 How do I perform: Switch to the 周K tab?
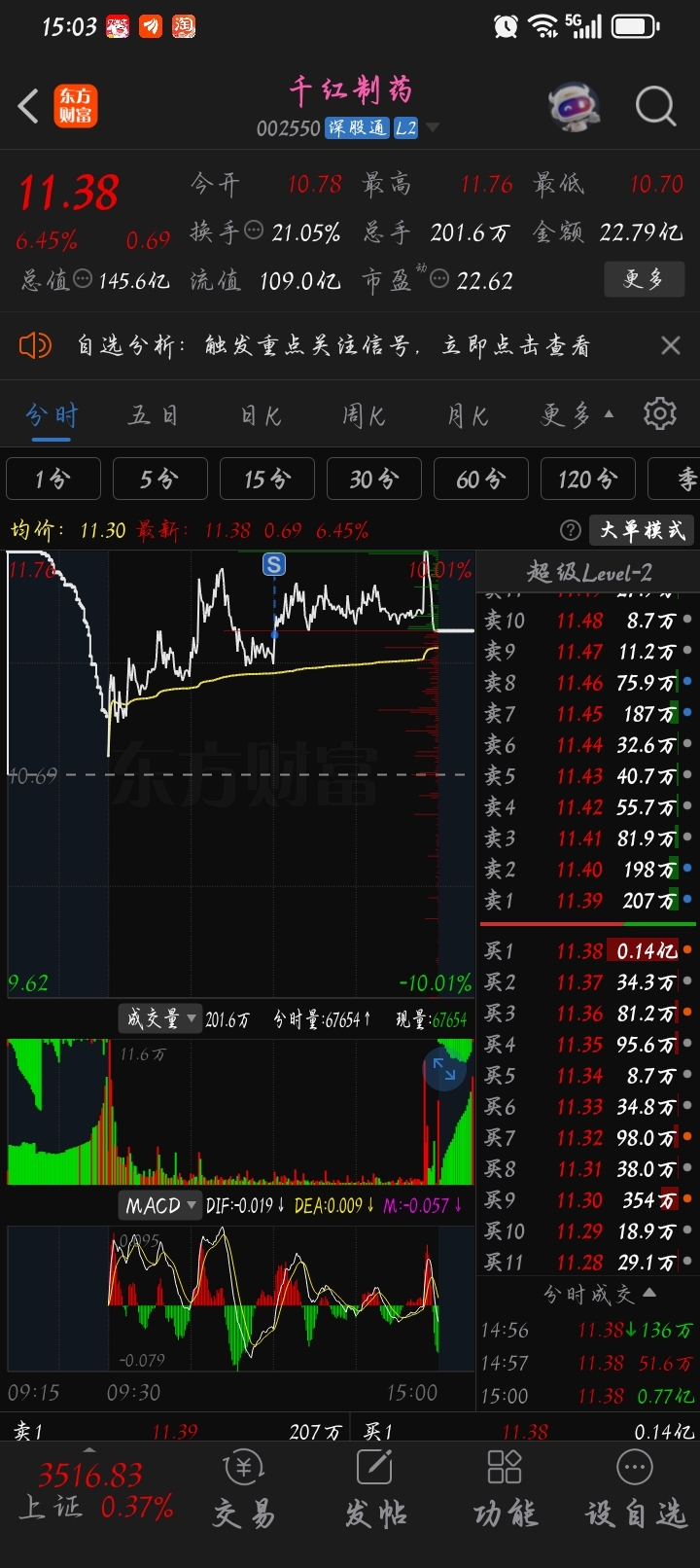[x=364, y=415]
